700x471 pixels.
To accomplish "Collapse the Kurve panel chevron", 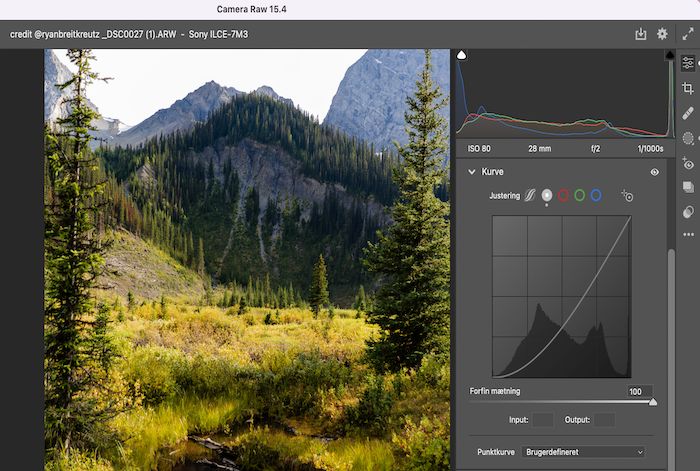I will point(471,171).
